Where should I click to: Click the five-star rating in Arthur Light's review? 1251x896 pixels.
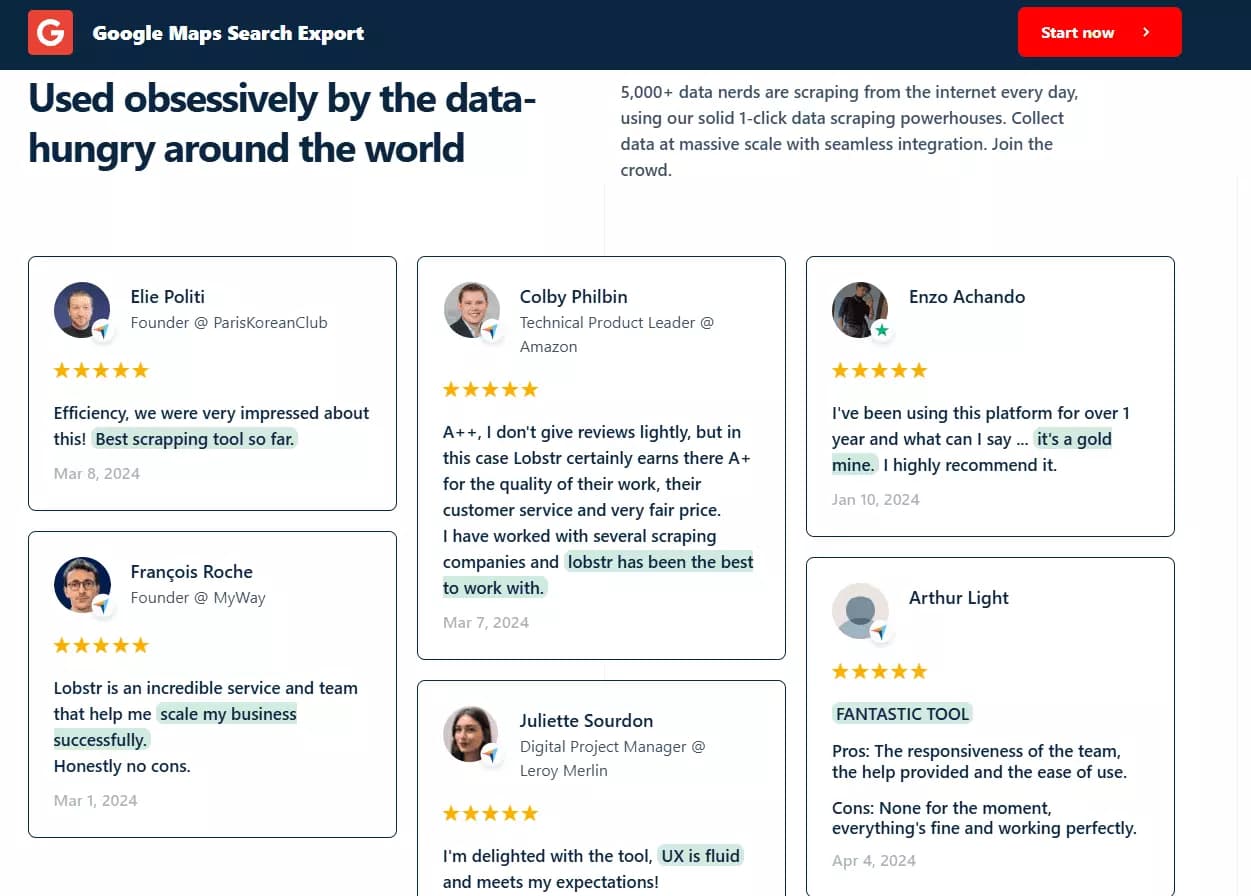pos(879,672)
